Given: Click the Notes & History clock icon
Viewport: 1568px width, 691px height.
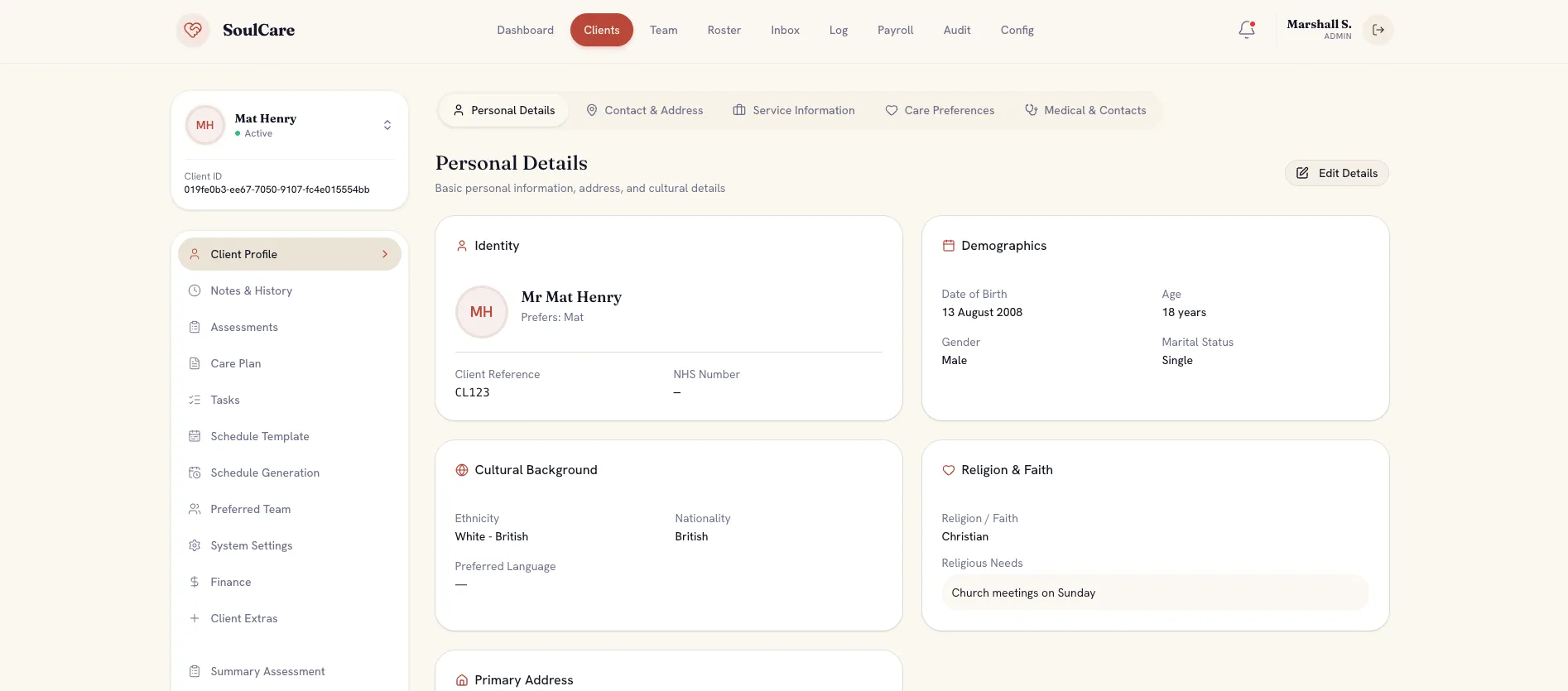Looking at the screenshot, I should coord(195,290).
